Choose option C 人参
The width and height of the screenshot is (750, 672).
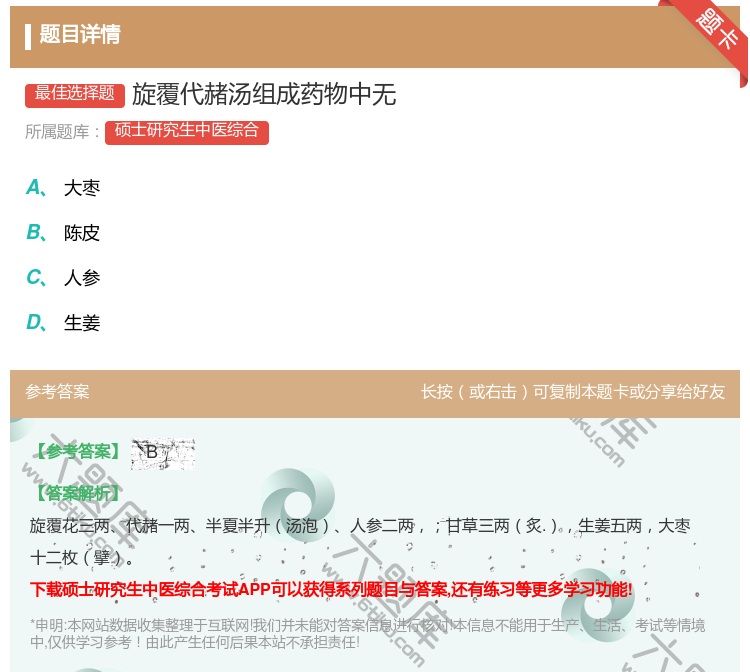click(x=81, y=278)
